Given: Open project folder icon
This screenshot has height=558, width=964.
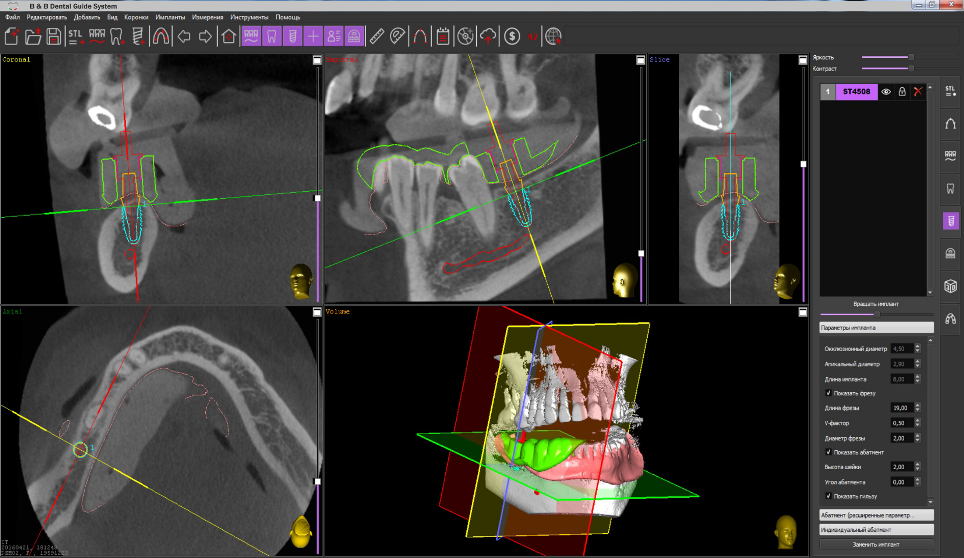Looking at the screenshot, I should [x=33, y=36].
